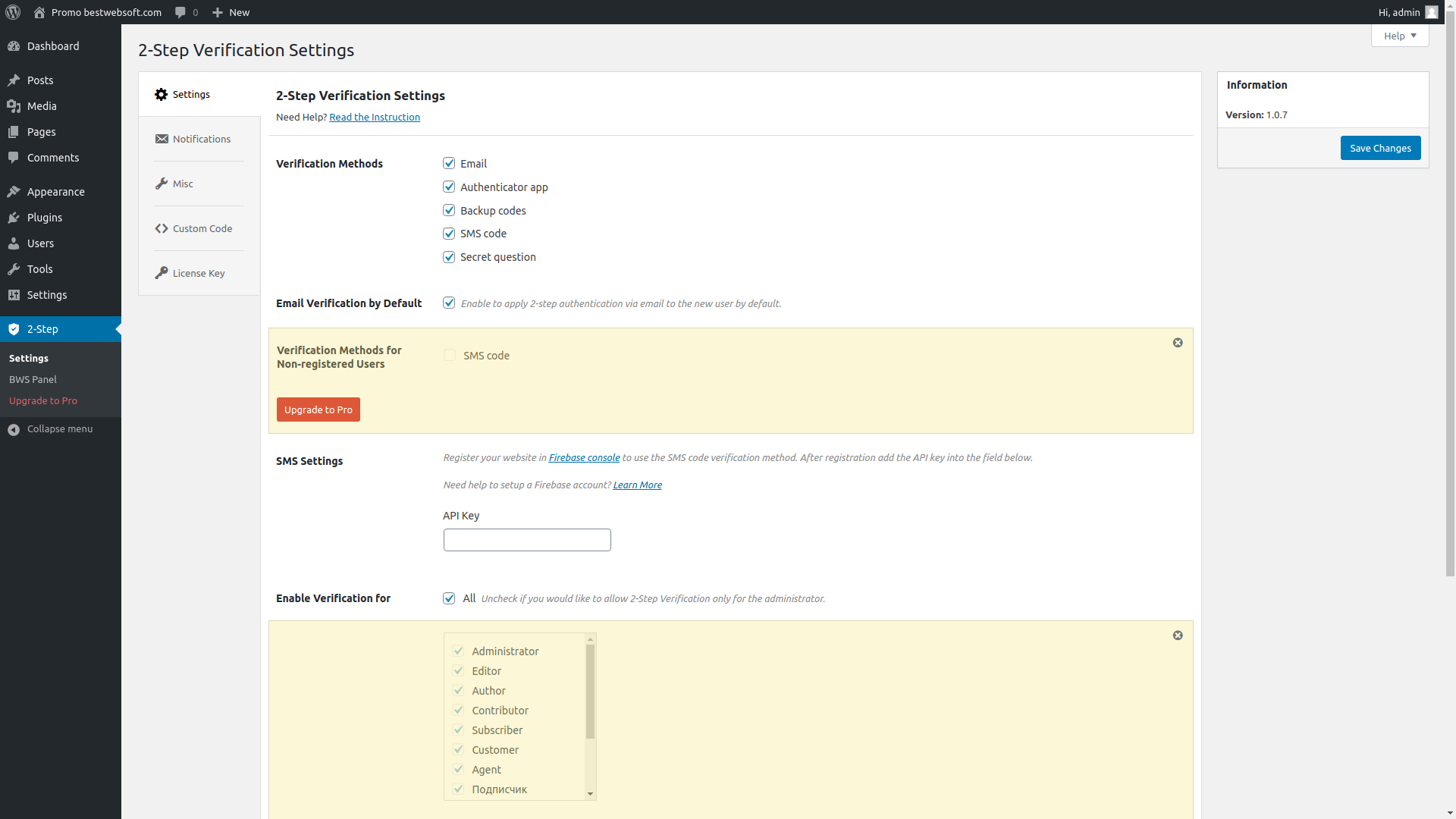Click the Save Changes button
Viewport: 1456px width, 819px height.
coord(1380,148)
